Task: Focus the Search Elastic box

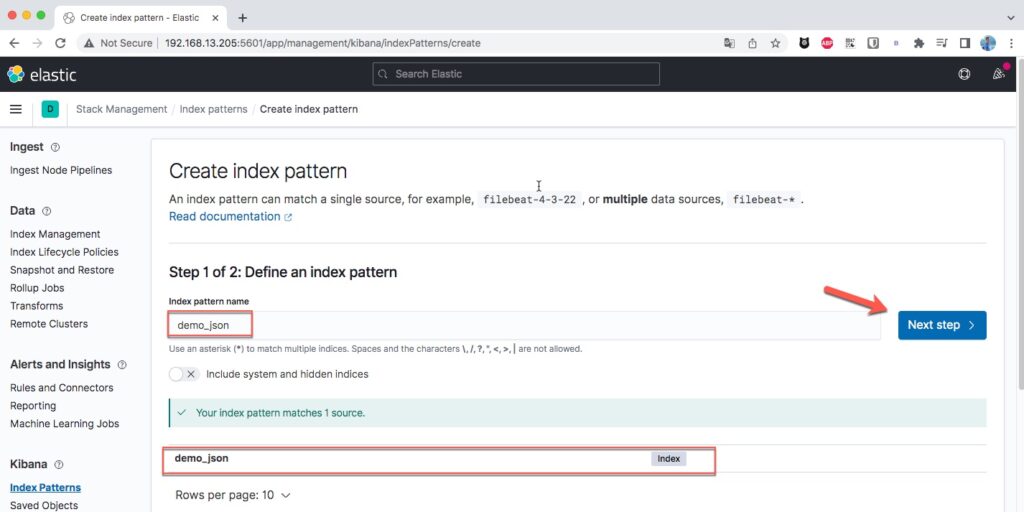Action: 516,74
